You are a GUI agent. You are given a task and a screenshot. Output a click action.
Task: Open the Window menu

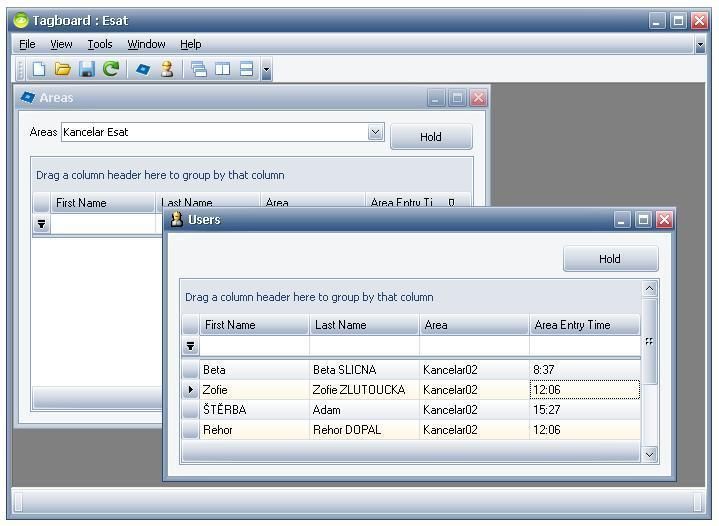pyautogui.click(x=146, y=44)
